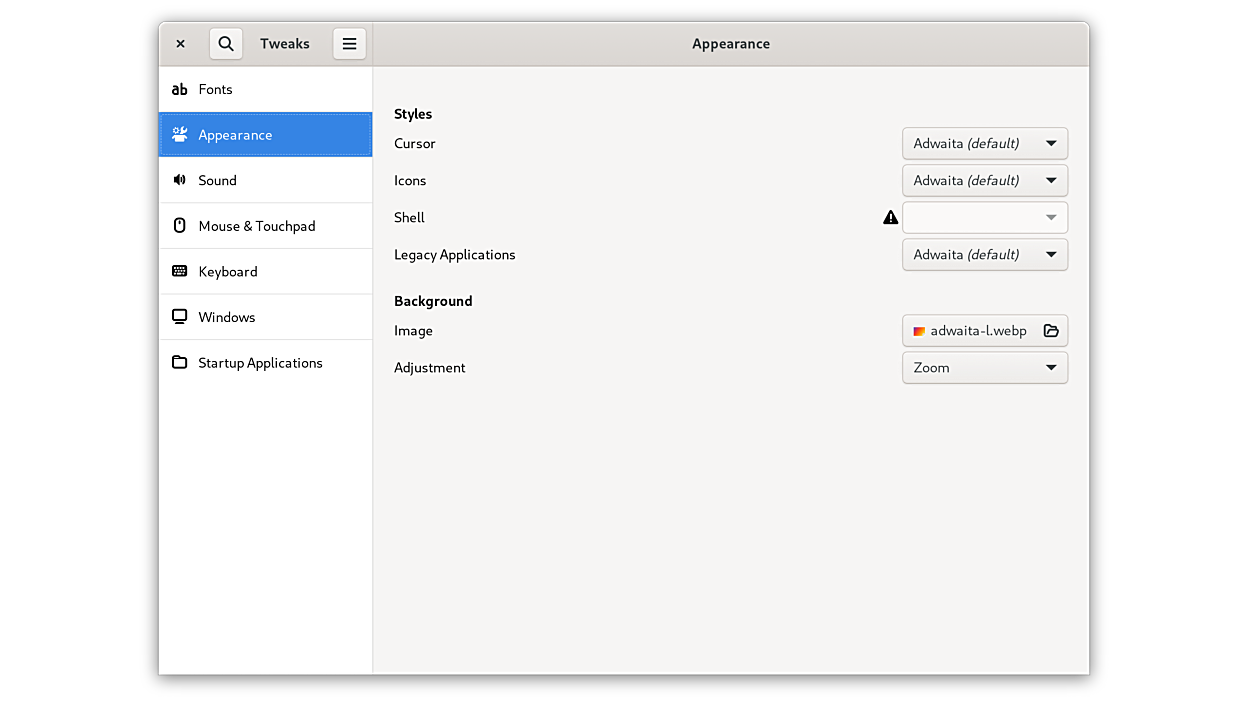
Task: Click the search magnifier icon
Action: (x=226, y=44)
